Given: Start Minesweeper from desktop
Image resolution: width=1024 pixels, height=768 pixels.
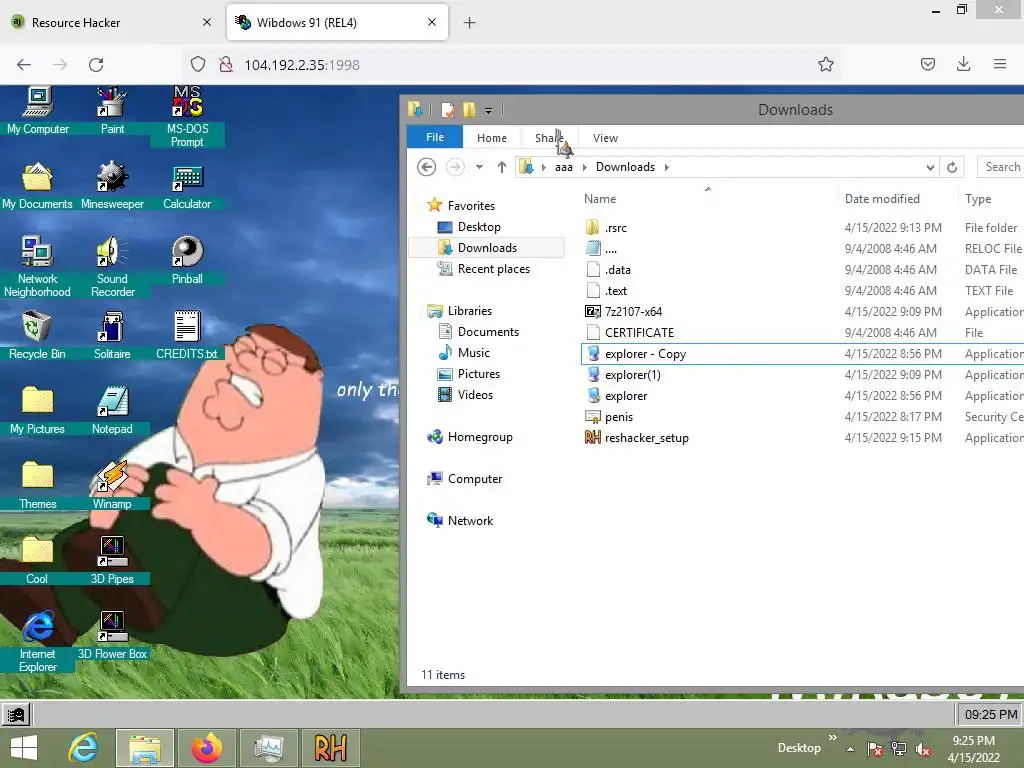Looking at the screenshot, I should tap(112, 185).
